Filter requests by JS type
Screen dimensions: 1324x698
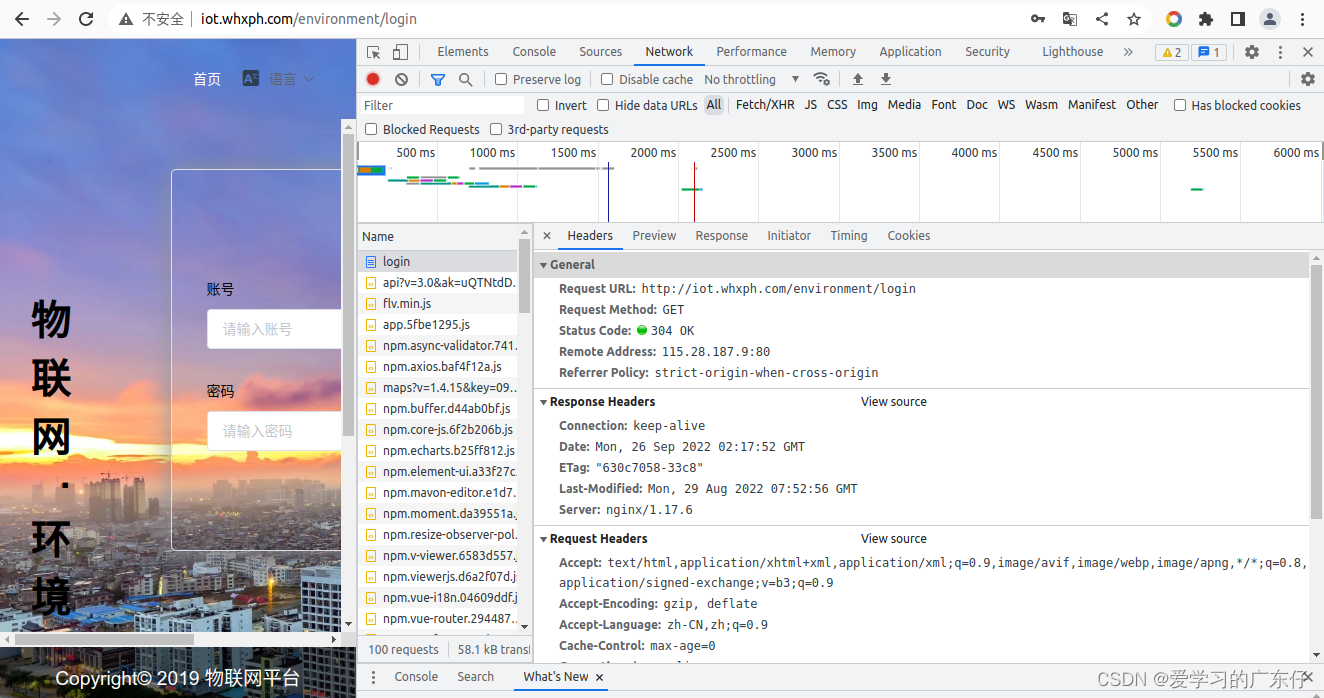pos(811,105)
